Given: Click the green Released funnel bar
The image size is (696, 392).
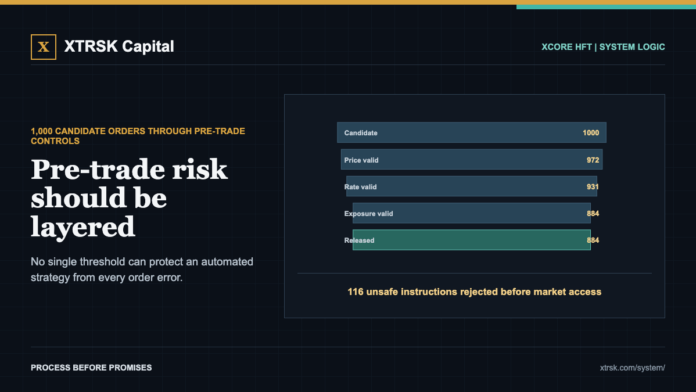Looking at the screenshot, I should click(x=471, y=240).
